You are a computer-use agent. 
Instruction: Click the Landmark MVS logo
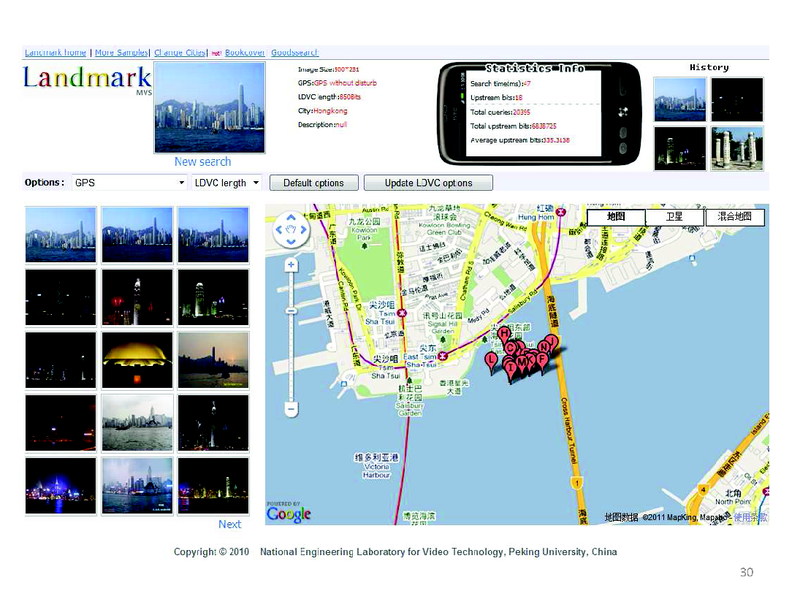[x=87, y=79]
